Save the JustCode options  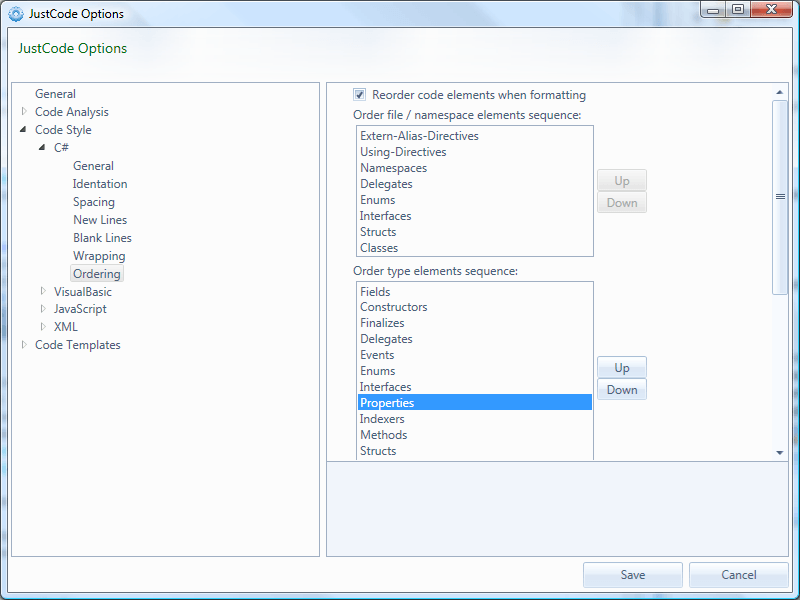pos(633,575)
